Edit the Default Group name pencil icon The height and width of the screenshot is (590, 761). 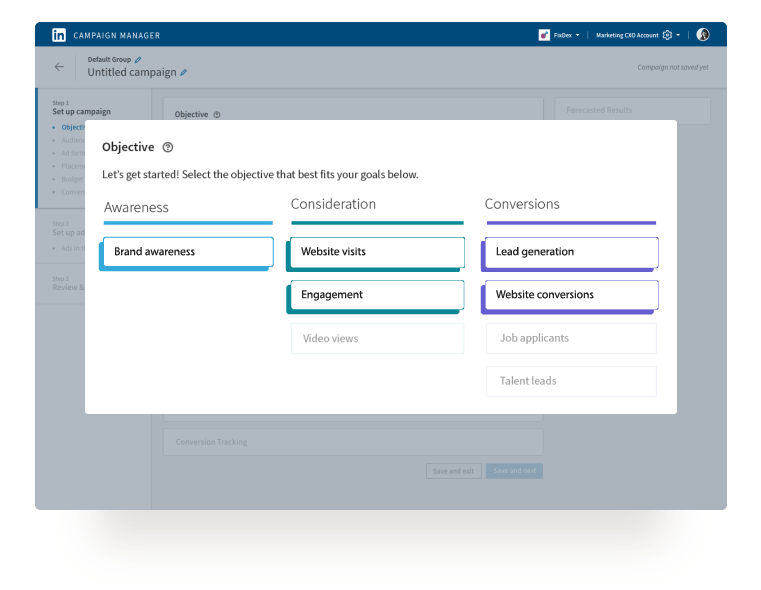click(x=138, y=60)
